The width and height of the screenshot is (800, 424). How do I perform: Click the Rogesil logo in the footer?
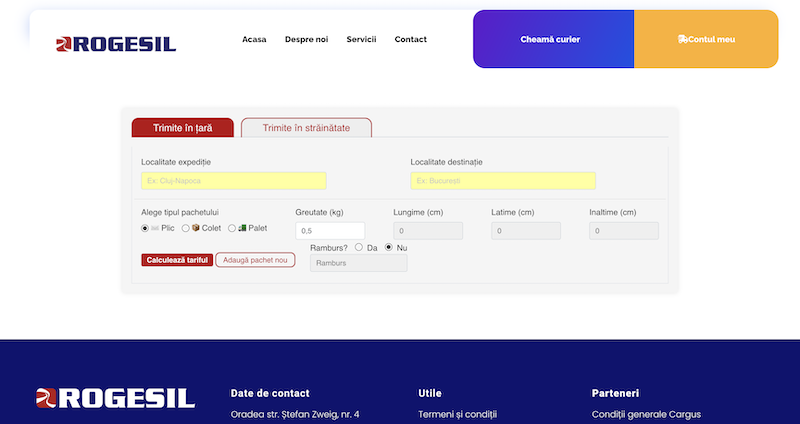point(115,397)
